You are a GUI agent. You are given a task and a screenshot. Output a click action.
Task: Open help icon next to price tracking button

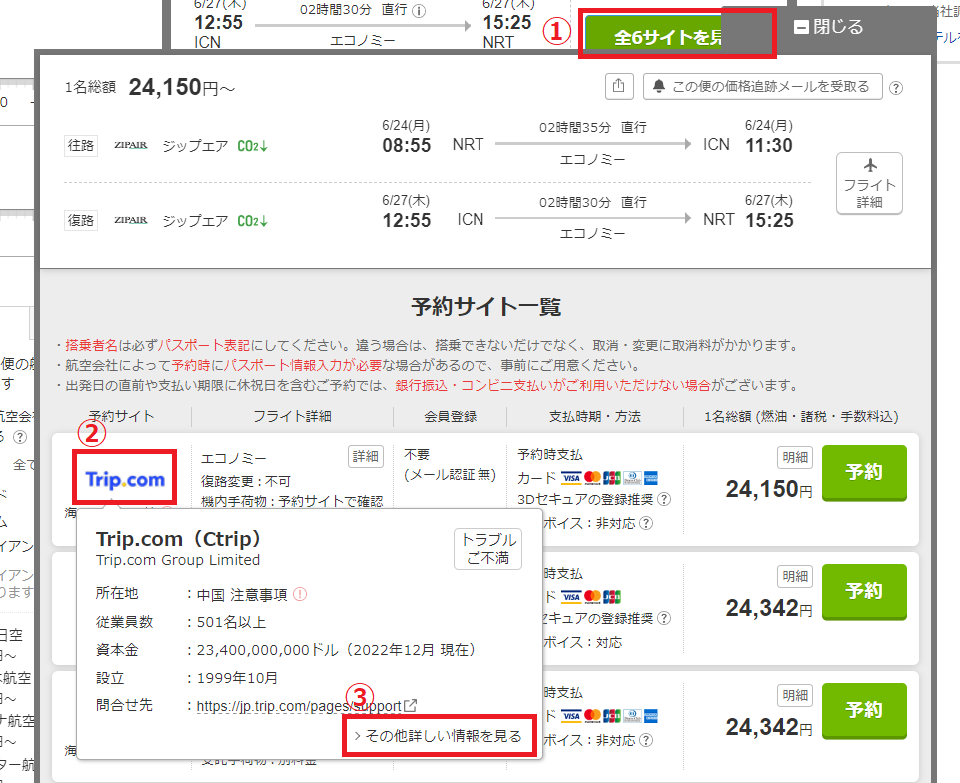896,87
